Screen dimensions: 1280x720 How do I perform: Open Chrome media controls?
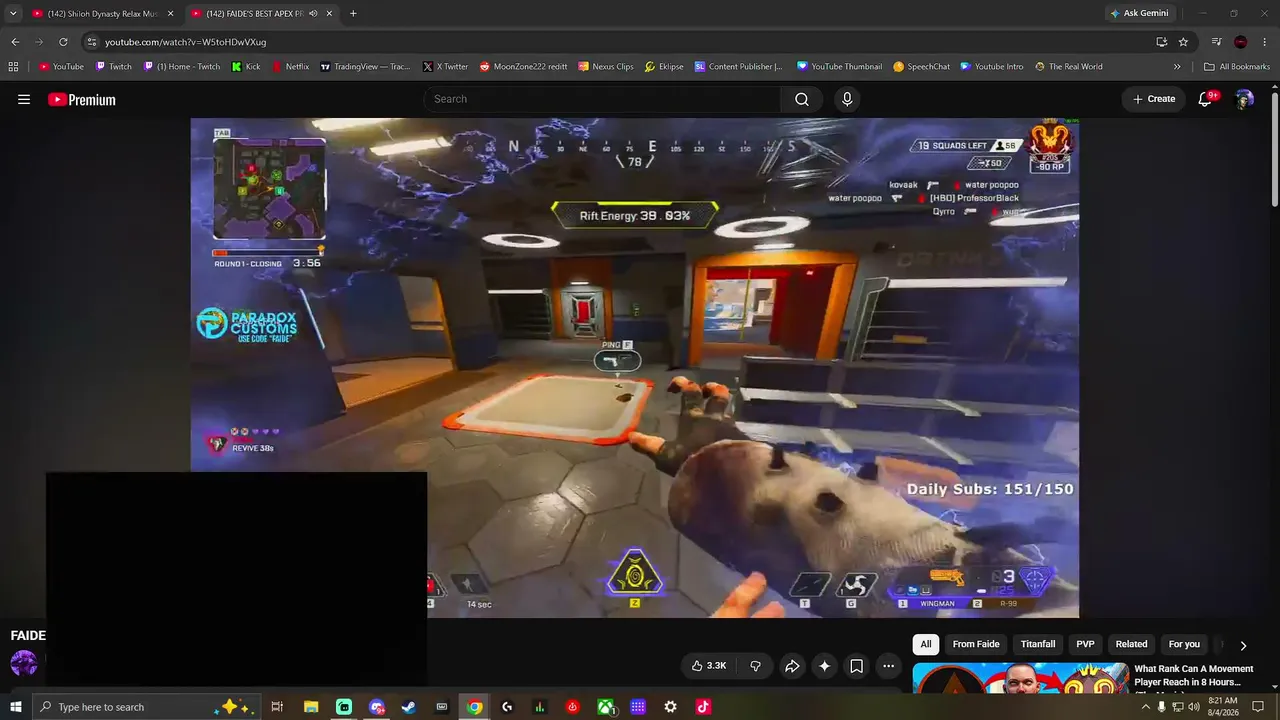1216,42
